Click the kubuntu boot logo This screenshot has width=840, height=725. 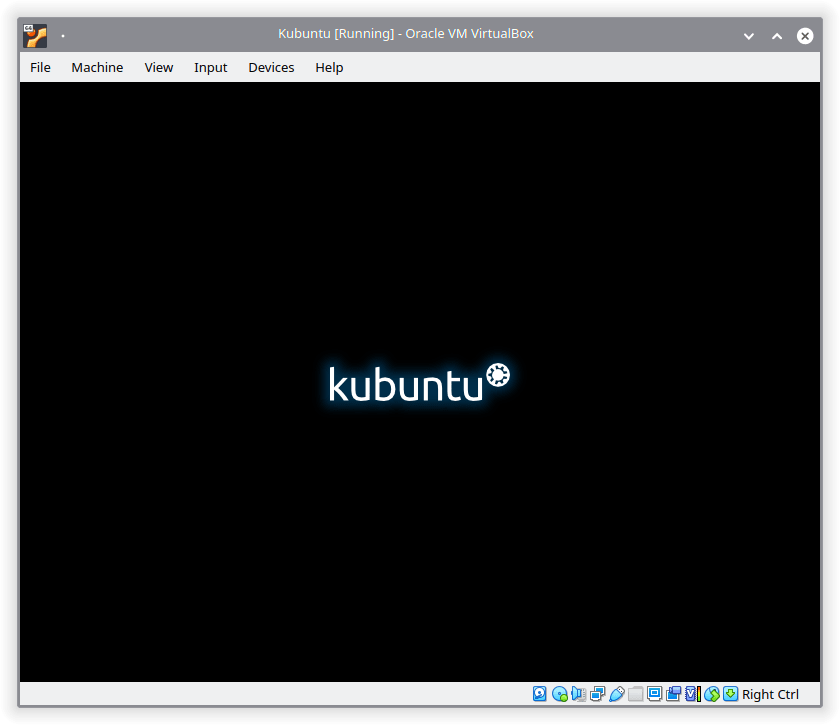coord(419,383)
